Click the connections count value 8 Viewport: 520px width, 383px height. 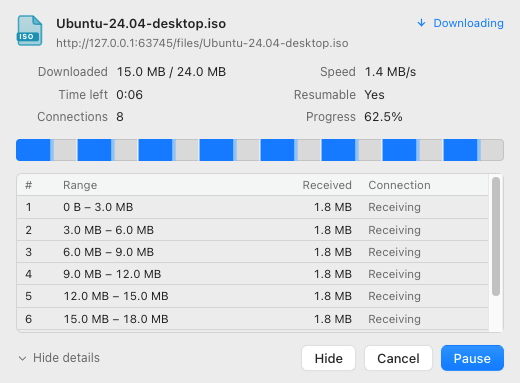[120, 117]
